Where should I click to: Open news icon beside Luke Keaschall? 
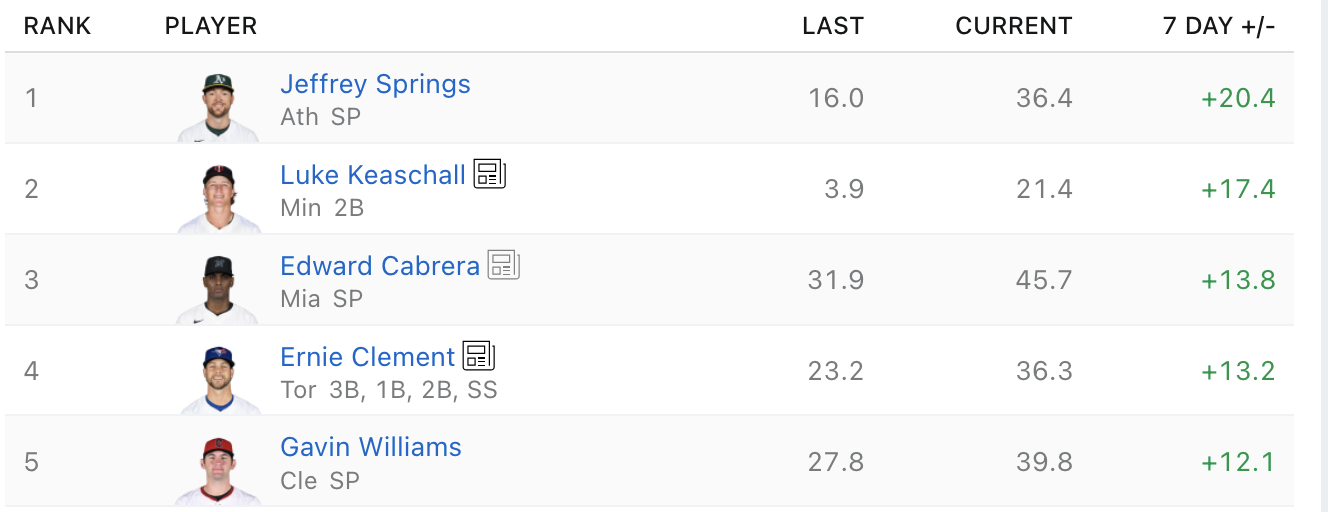(x=490, y=174)
